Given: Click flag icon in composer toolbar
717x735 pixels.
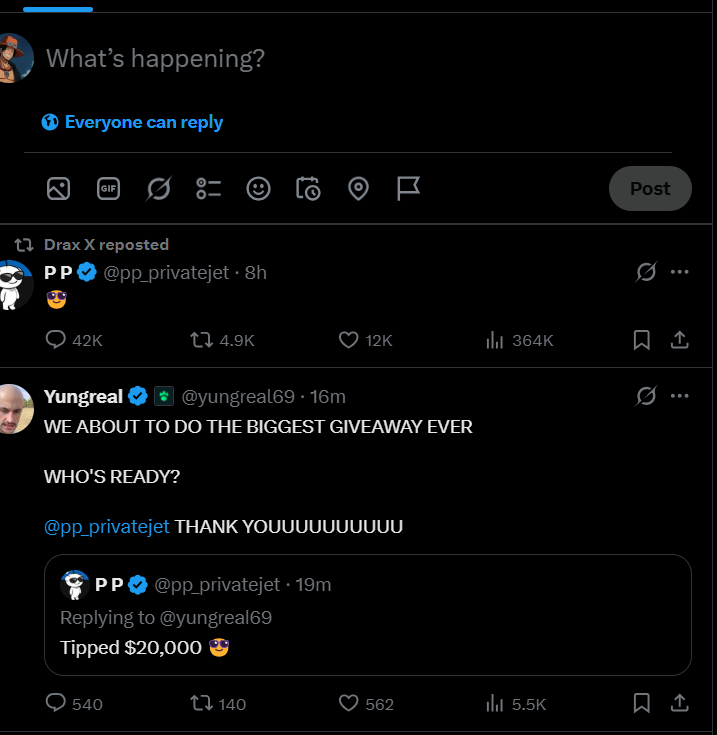Looking at the screenshot, I should point(408,189).
